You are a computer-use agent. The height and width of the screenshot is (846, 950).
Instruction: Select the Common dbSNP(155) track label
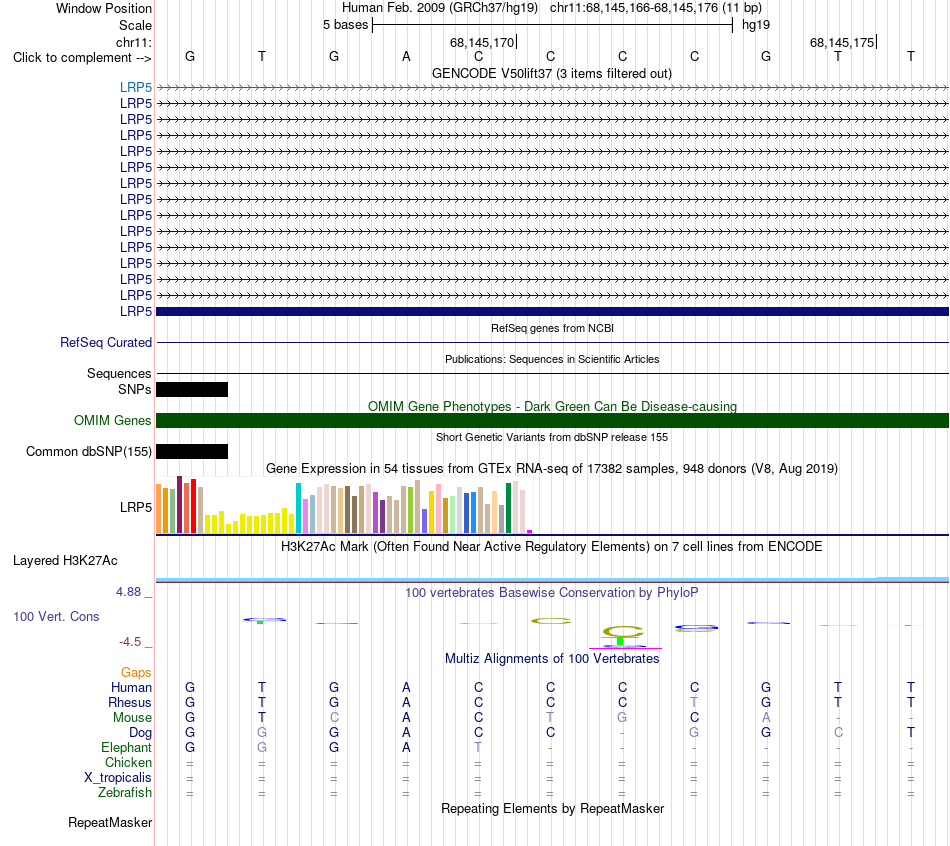(88, 451)
